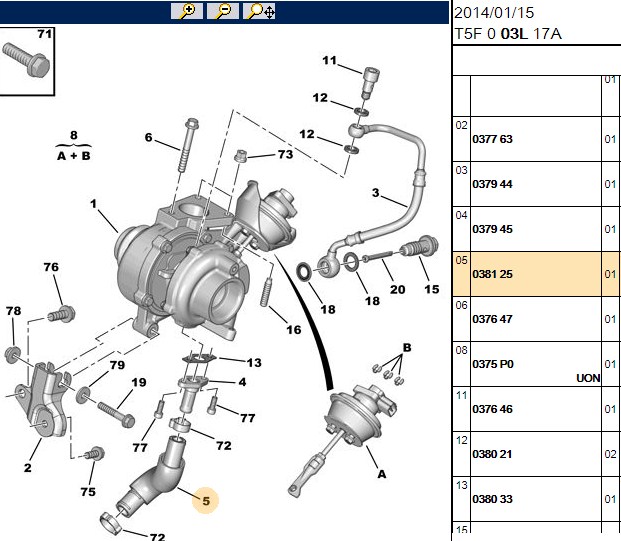Image resolution: width=621 pixels, height=541 pixels.
Task: Select callout number 19 for the bolt
Action: (139, 383)
